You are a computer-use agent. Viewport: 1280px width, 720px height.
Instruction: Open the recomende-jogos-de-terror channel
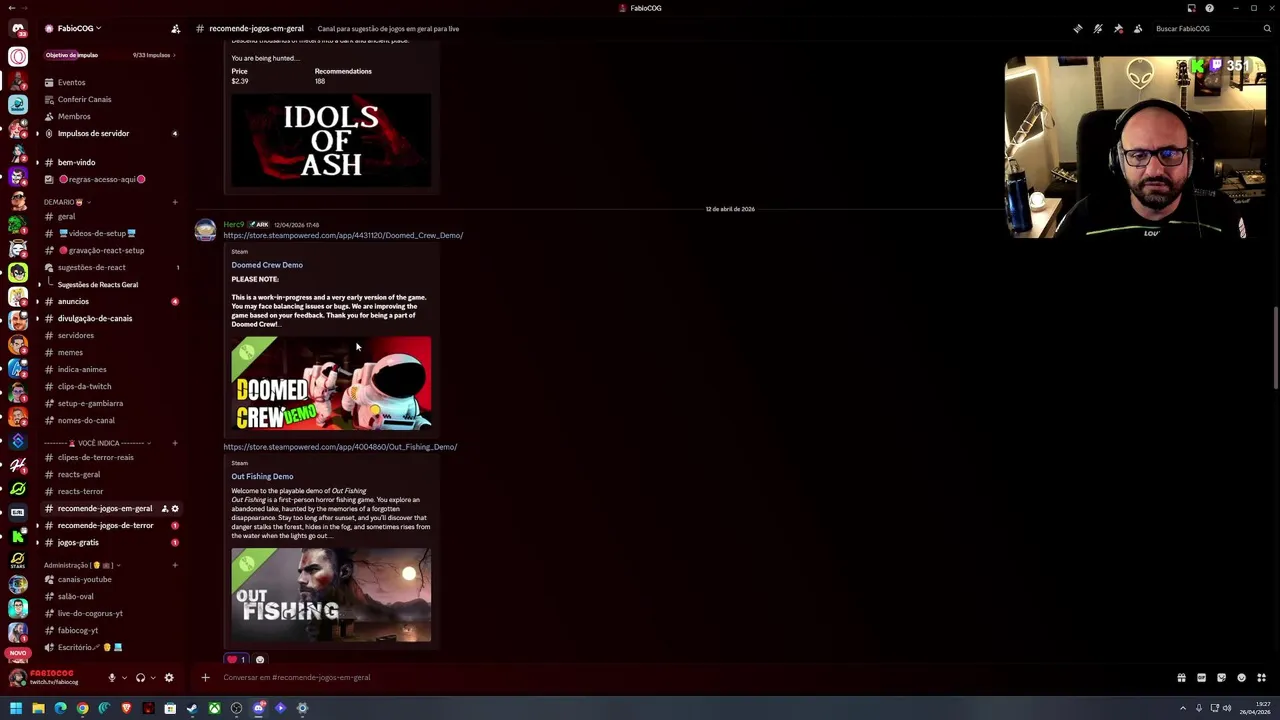click(110, 525)
